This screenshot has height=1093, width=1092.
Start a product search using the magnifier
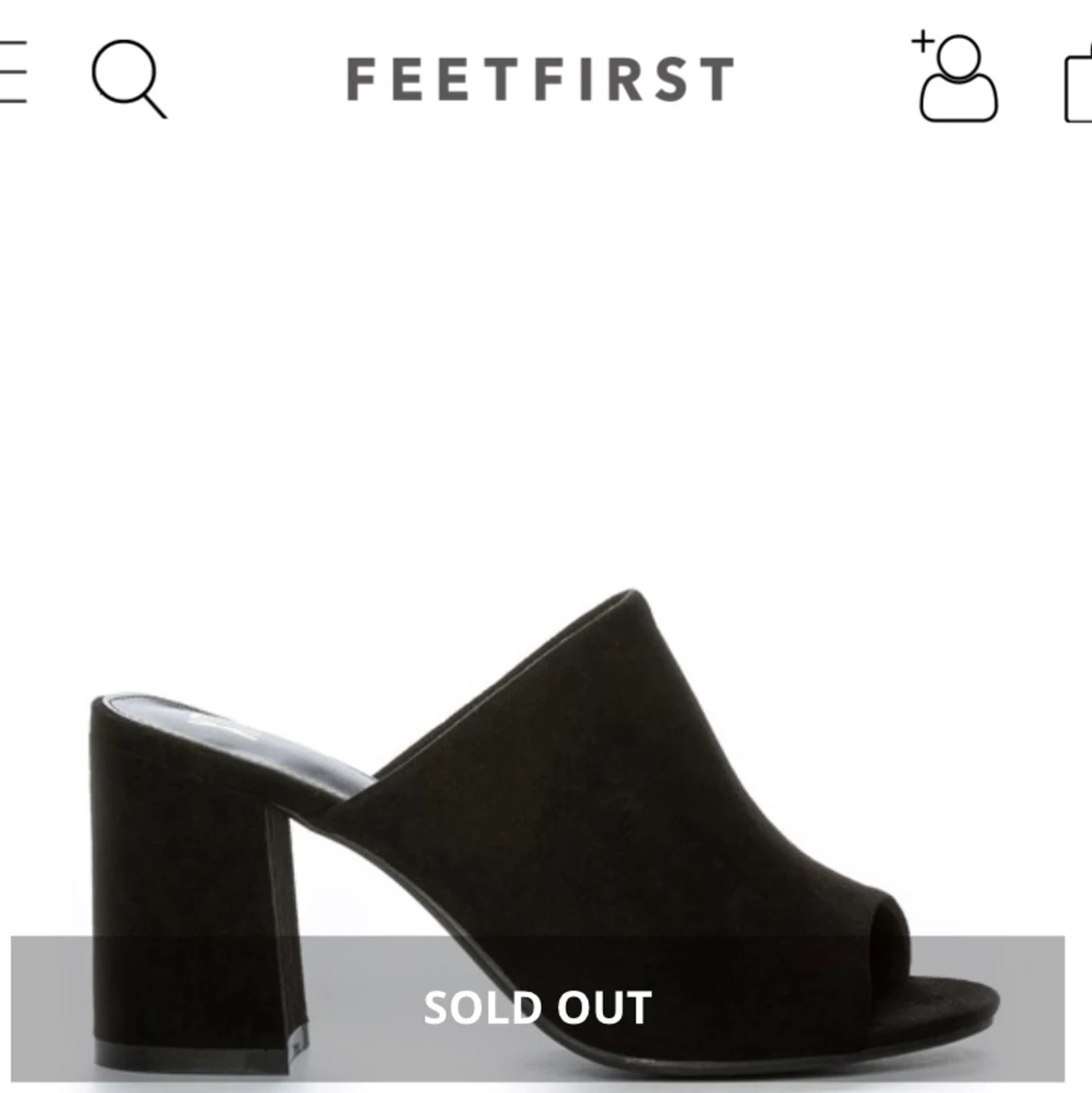(x=128, y=78)
